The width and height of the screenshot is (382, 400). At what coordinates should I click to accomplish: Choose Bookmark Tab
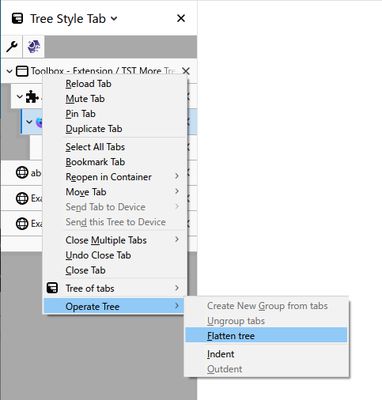coord(115,162)
